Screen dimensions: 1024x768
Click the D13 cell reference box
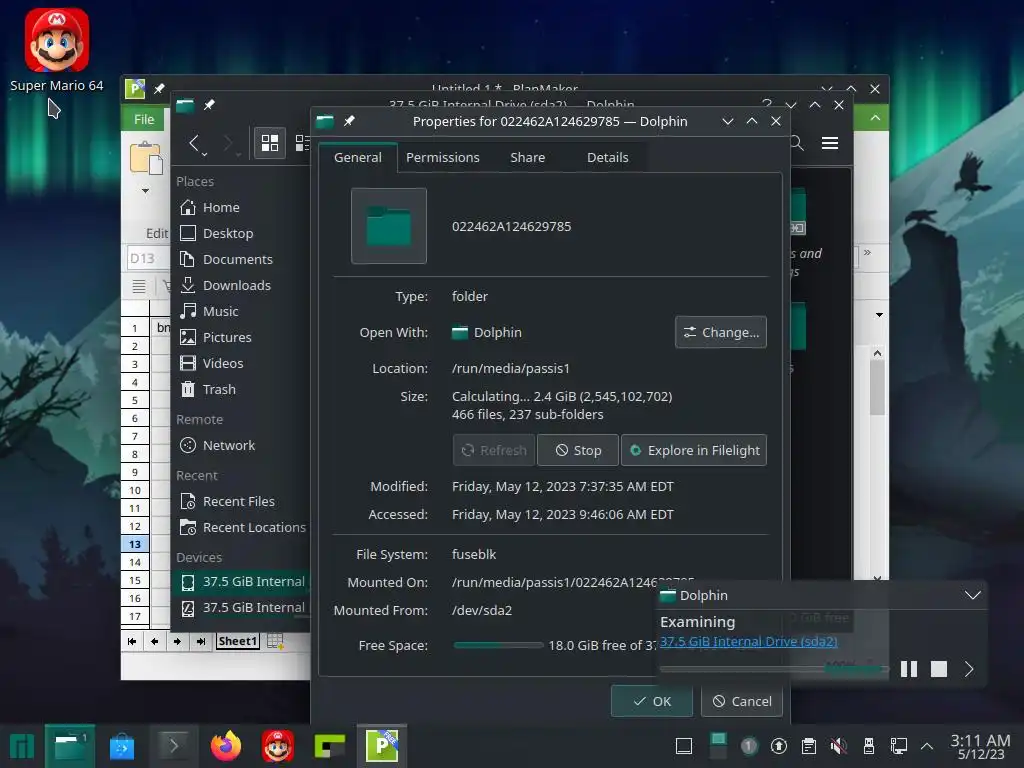tap(148, 258)
